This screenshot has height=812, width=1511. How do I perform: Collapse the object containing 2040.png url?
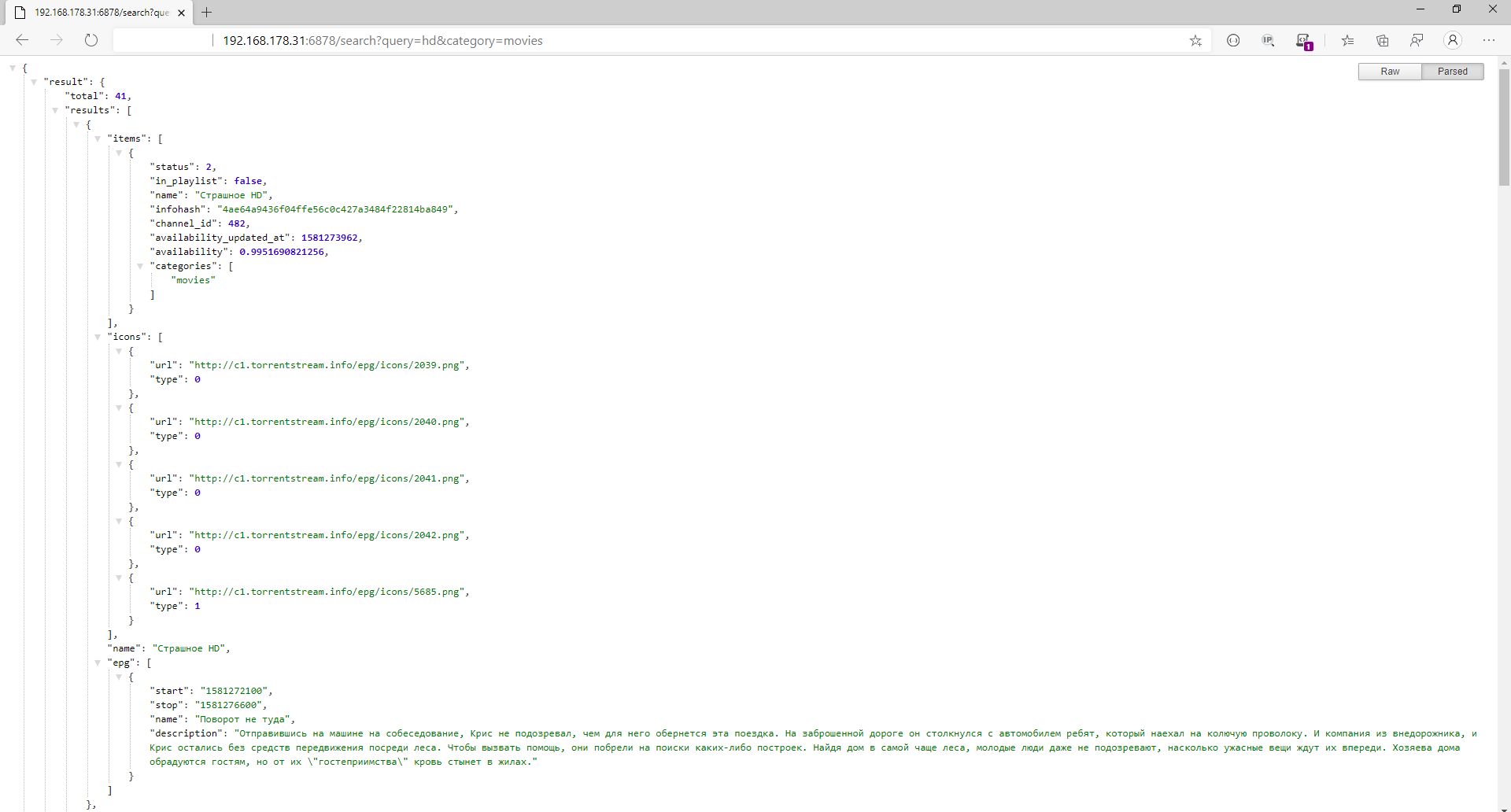click(120, 408)
